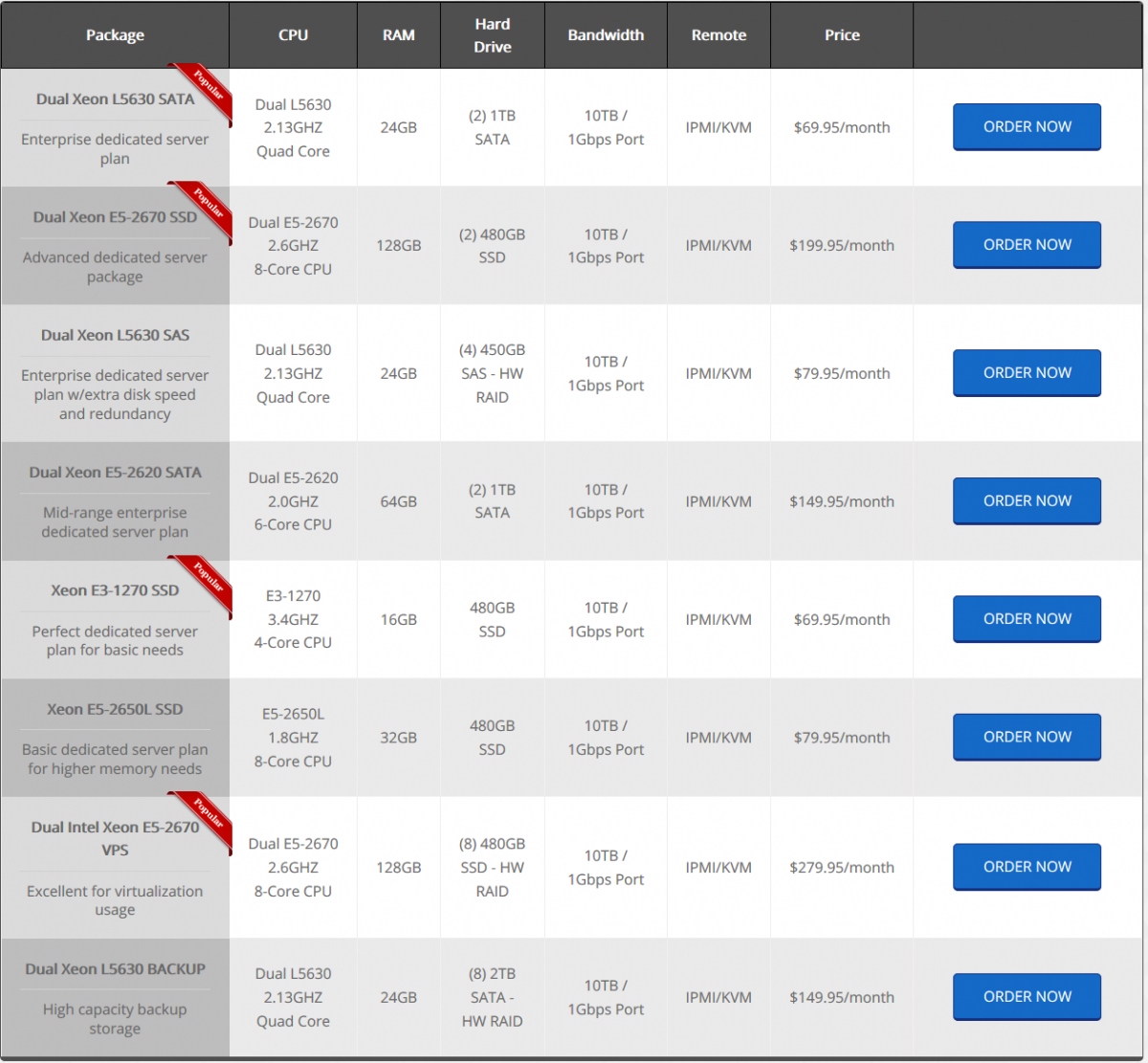Order the Xeon E5-2650L SSD plan

[1027, 737]
